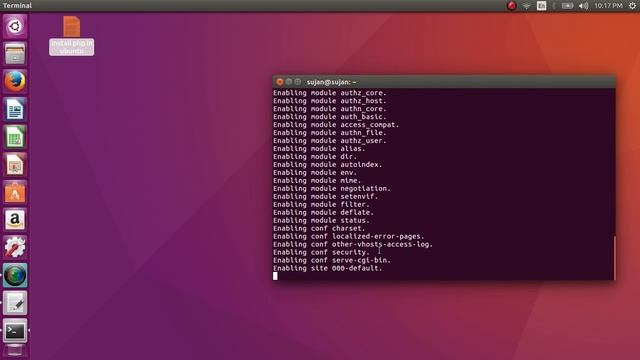
Task: Click the terminal's vertical scrollbar handle
Action: click(614, 258)
